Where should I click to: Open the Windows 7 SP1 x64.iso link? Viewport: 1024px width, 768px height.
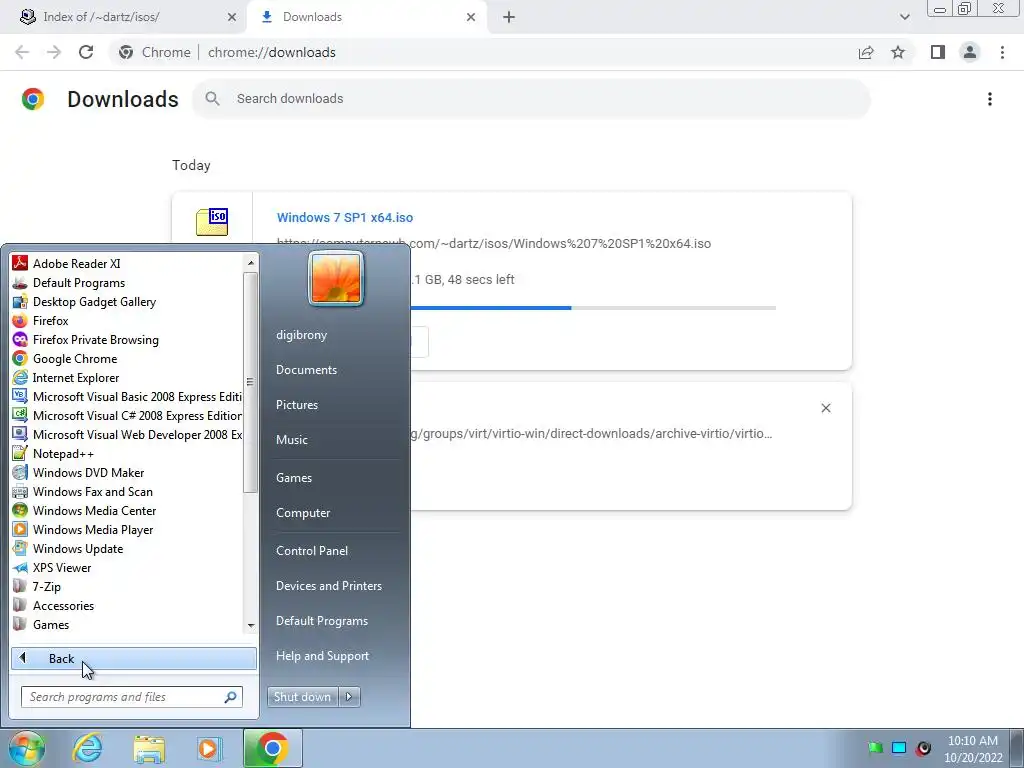click(x=345, y=217)
